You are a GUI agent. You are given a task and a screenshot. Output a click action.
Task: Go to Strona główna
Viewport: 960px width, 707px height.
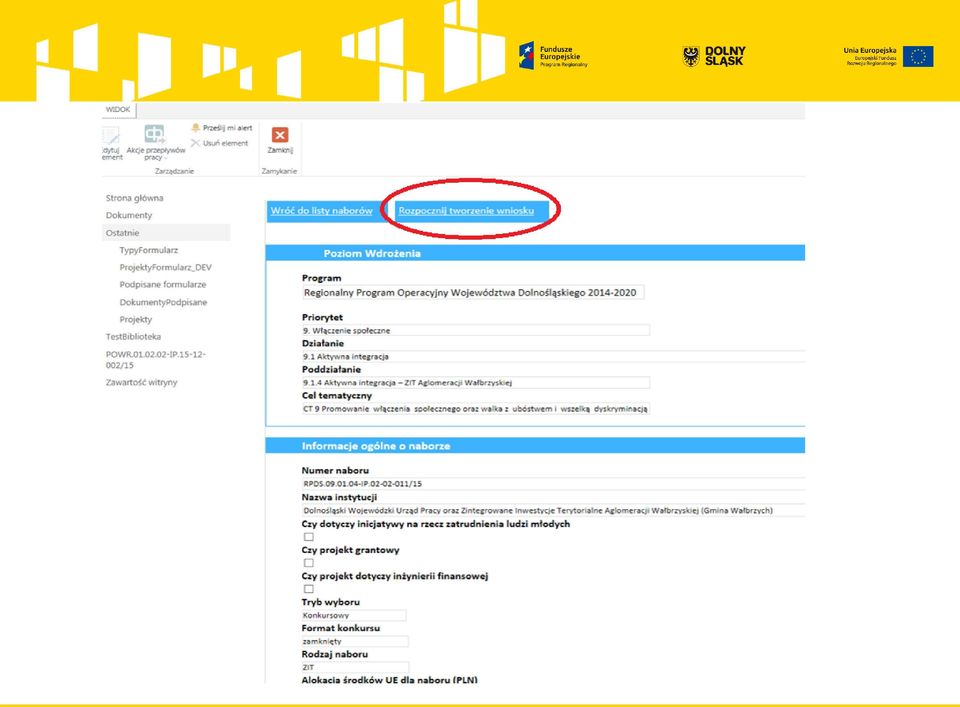pyautogui.click(x=134, y=198)
